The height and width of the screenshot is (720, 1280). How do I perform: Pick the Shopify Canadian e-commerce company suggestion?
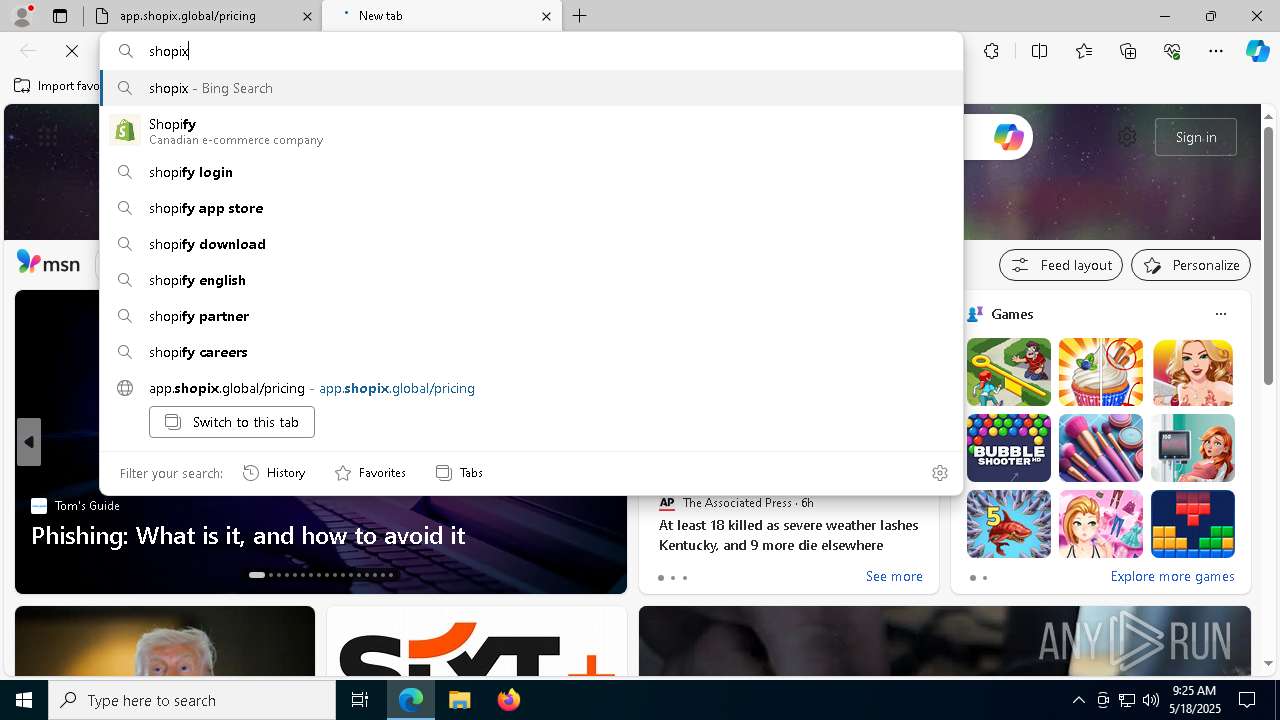(x=531, y=131)
